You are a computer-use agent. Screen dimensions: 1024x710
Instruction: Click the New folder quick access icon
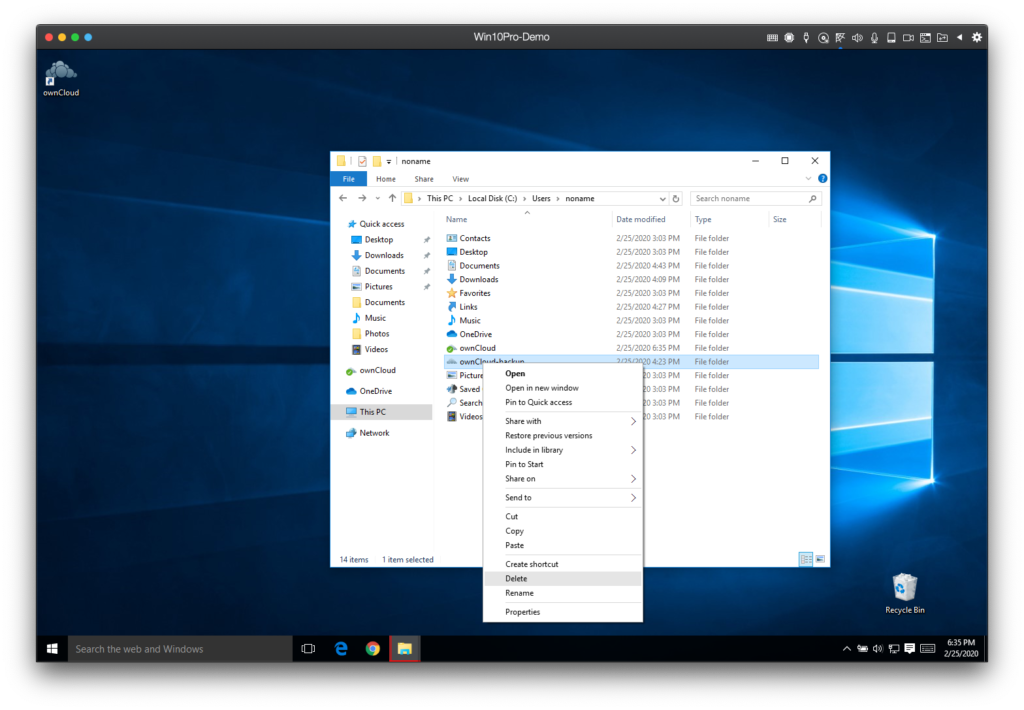click(x=377, y=161)
